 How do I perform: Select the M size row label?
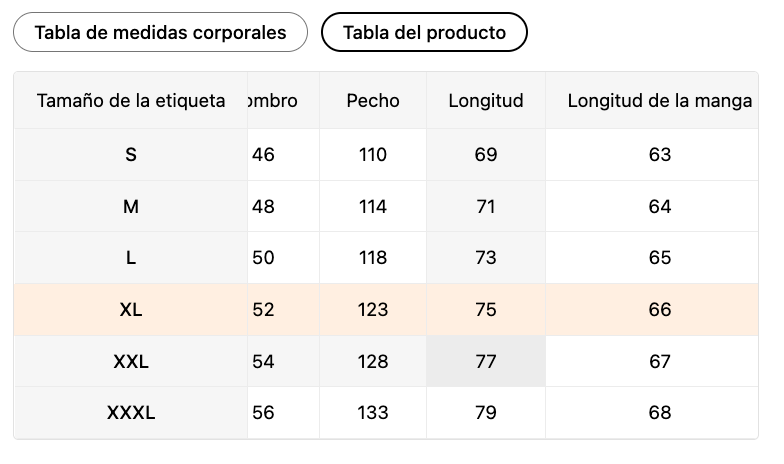(x=131, y=206)
